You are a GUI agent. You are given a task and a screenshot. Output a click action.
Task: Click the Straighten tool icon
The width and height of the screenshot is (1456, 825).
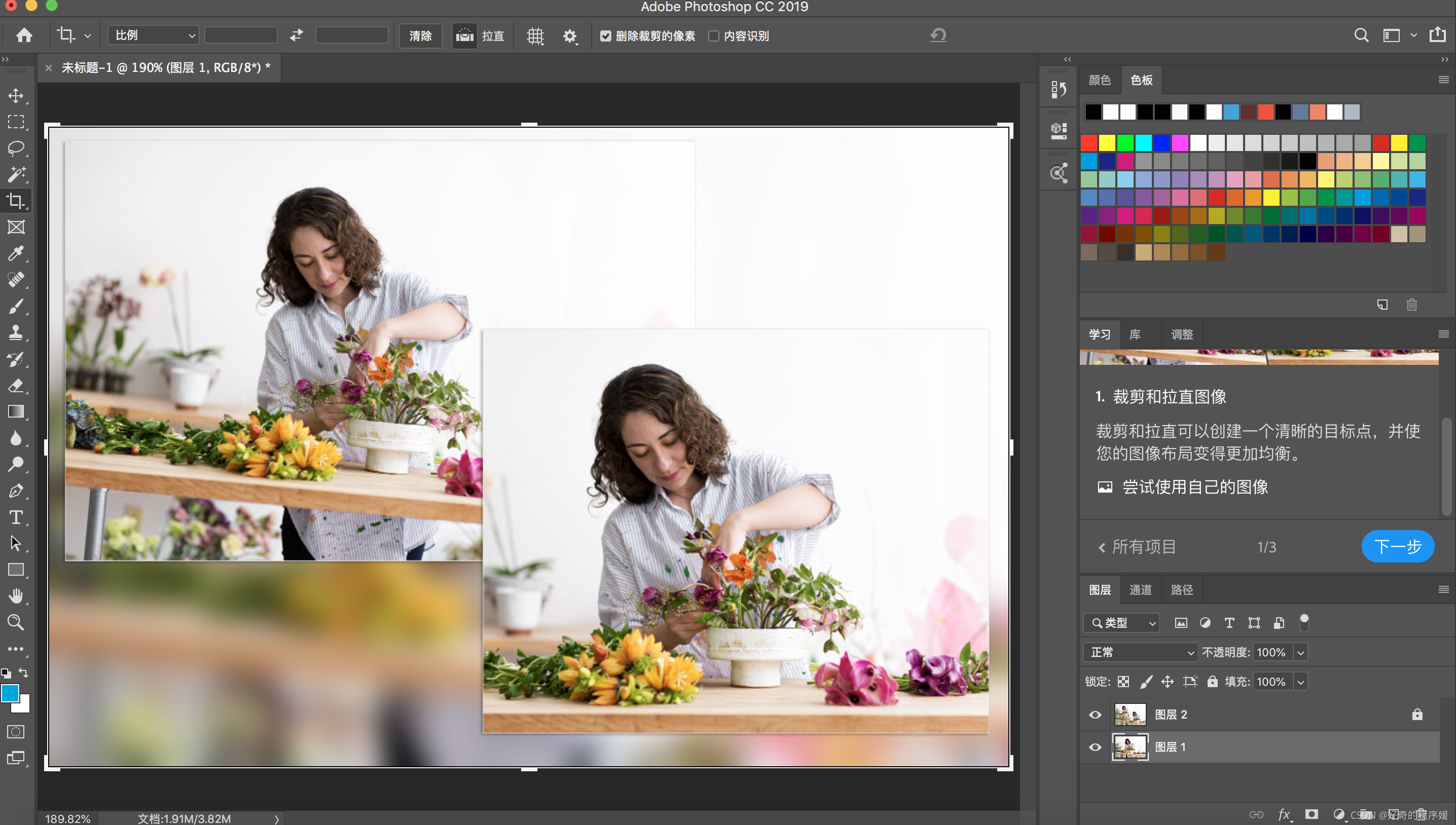(x=464, y=35)
